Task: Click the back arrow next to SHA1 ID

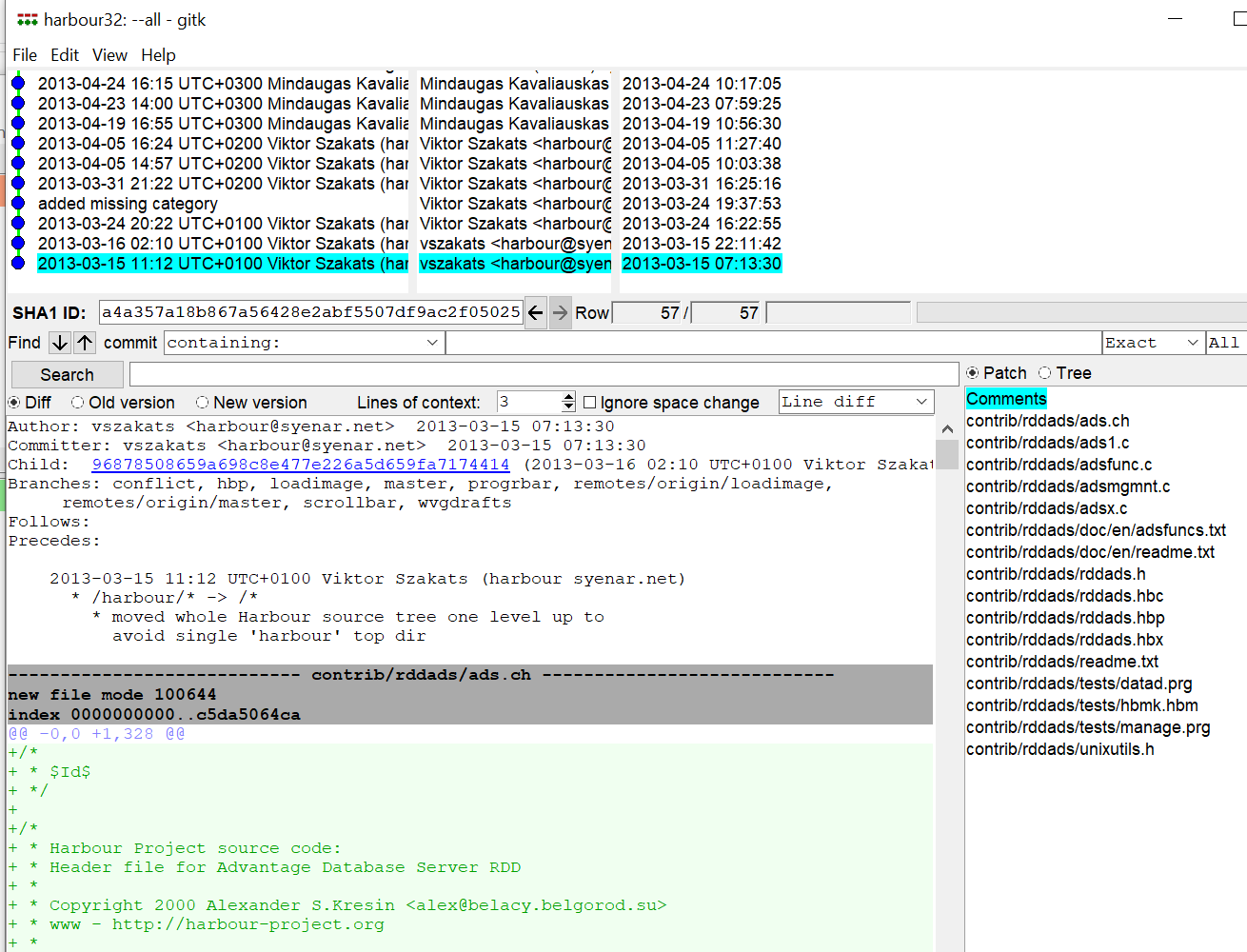Action: [536, 312]
